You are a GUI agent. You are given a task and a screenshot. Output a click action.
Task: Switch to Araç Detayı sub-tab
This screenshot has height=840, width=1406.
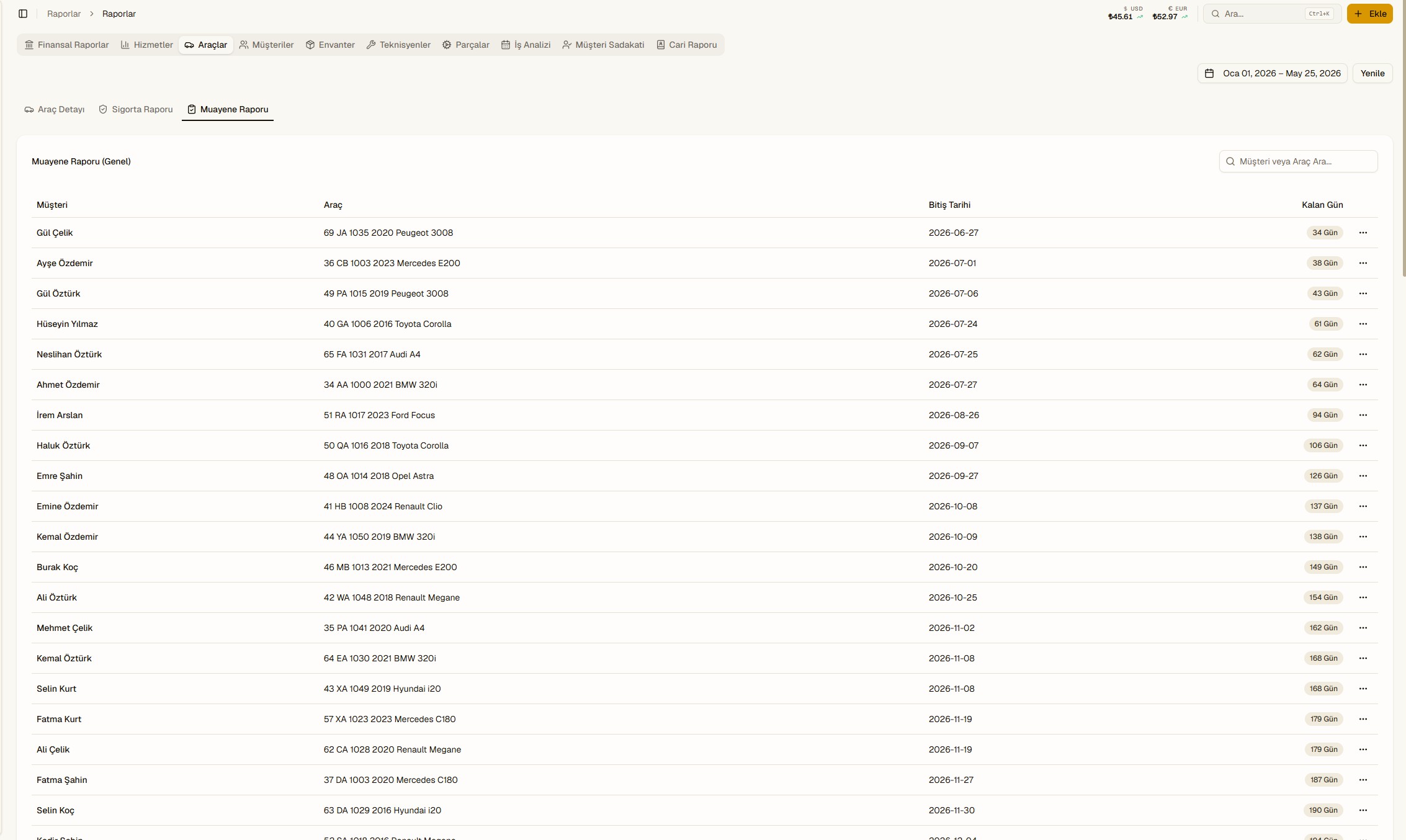pos(55,109)
